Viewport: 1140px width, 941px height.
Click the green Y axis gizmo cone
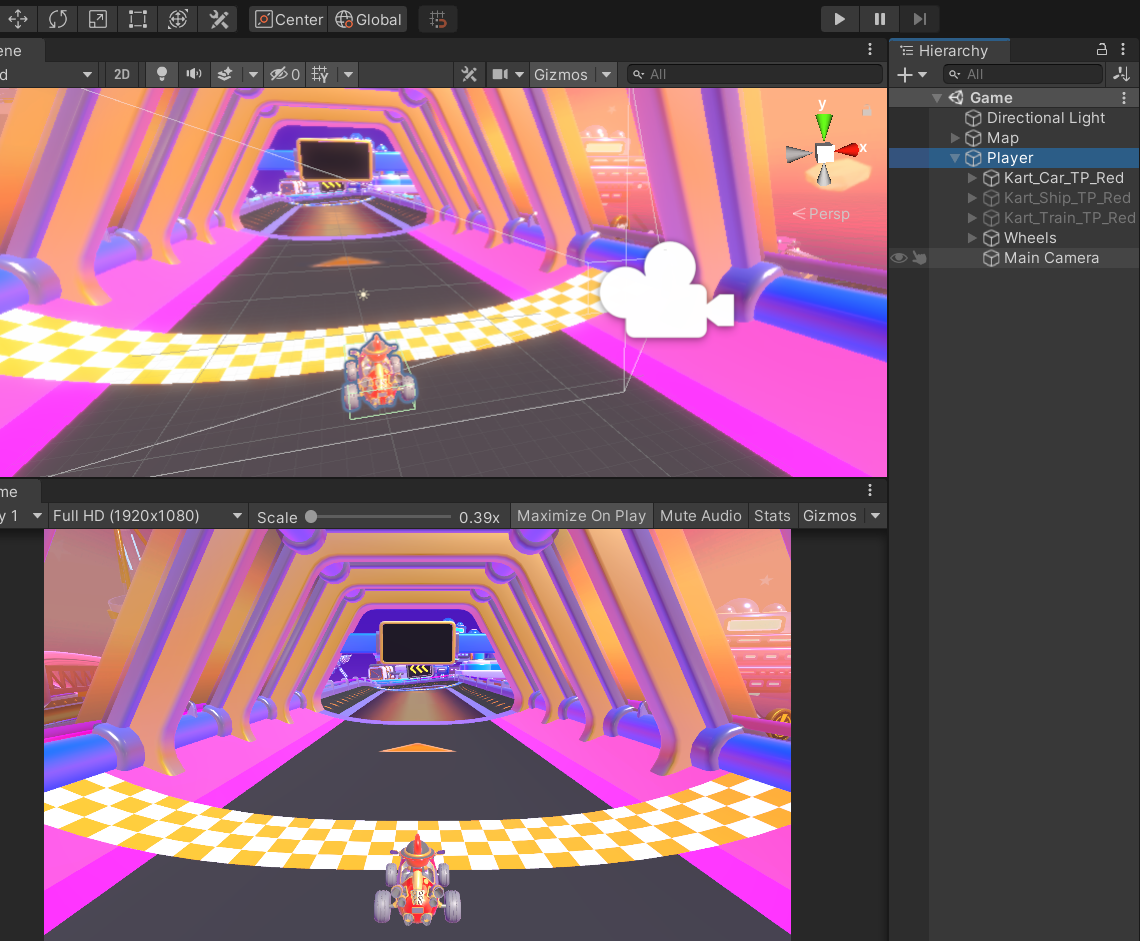point(823,126)
